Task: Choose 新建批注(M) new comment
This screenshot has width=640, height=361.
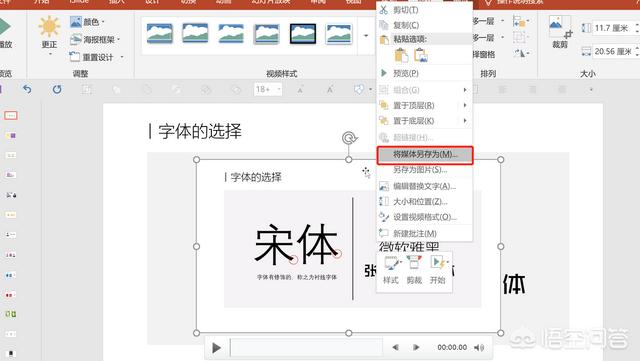Action: (415, 234)
